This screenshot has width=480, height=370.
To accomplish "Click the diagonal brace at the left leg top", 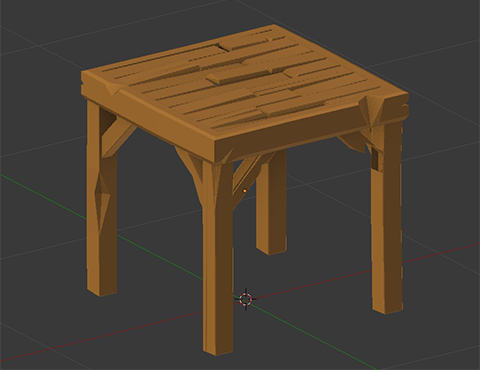I will [117, 137].
